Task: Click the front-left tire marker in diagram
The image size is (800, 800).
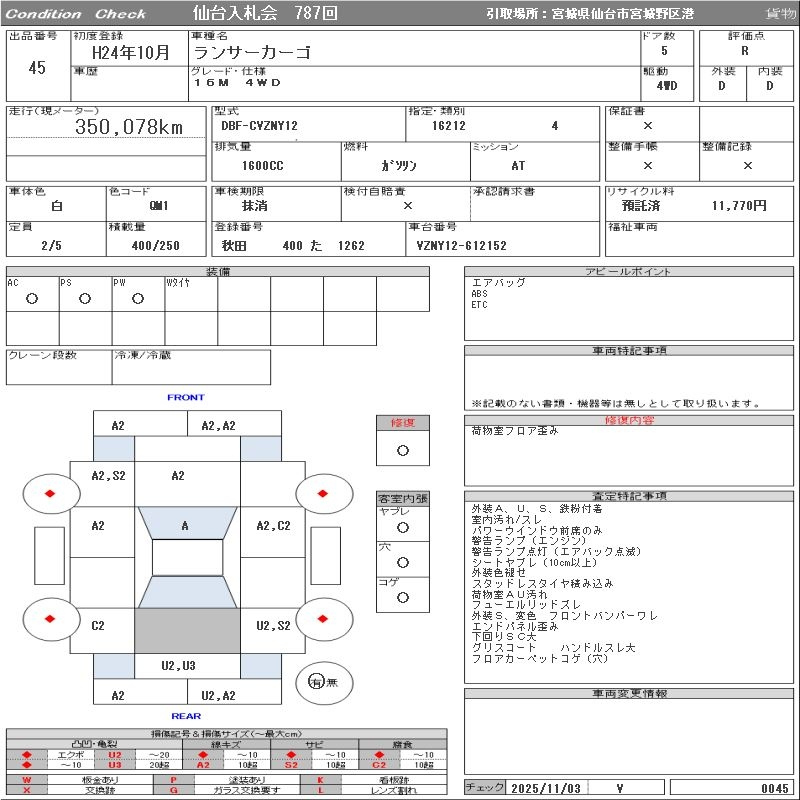Action: click(50, 494)
